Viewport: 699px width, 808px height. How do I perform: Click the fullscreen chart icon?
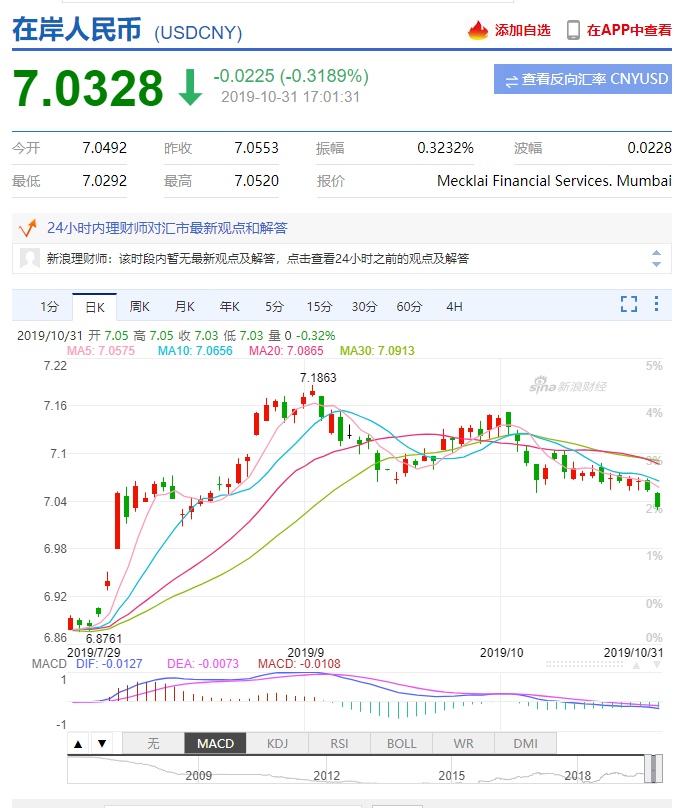tap(629, 305)
